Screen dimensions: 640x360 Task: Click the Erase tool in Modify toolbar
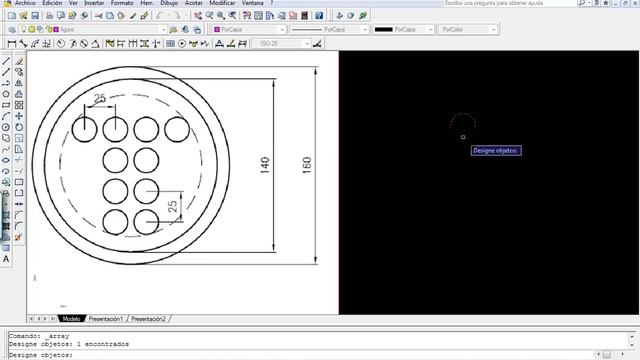coord(19,61)
